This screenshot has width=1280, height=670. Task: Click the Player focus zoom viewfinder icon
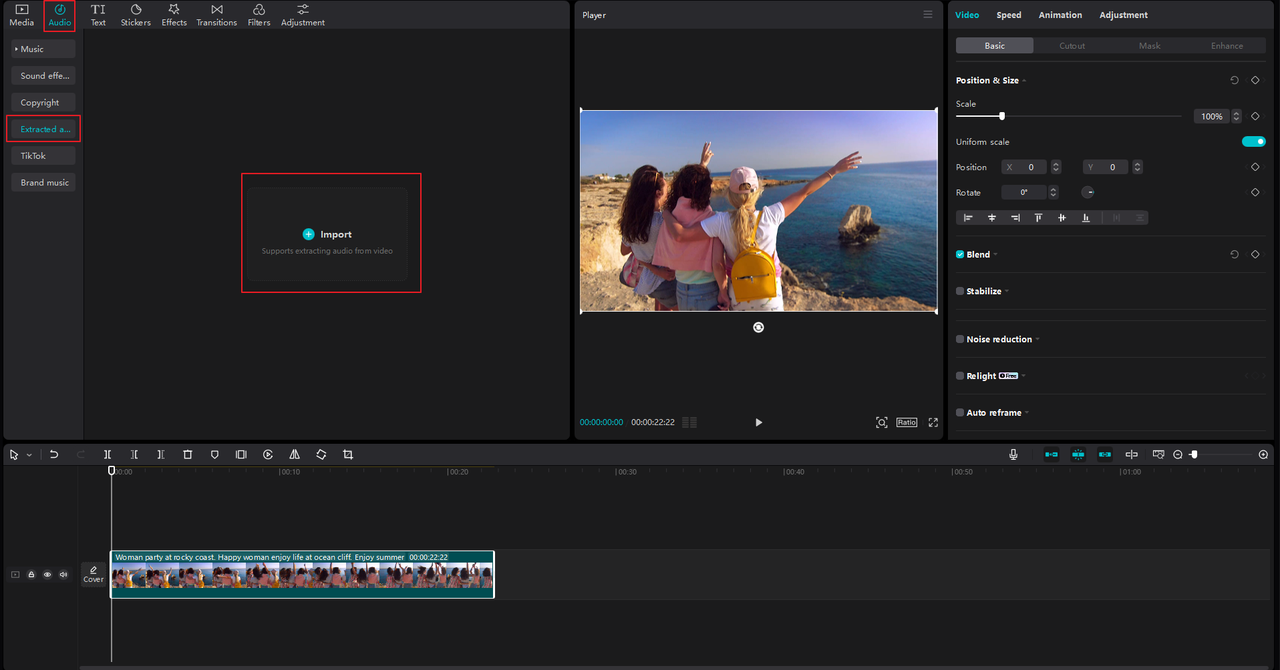point(881,422)
